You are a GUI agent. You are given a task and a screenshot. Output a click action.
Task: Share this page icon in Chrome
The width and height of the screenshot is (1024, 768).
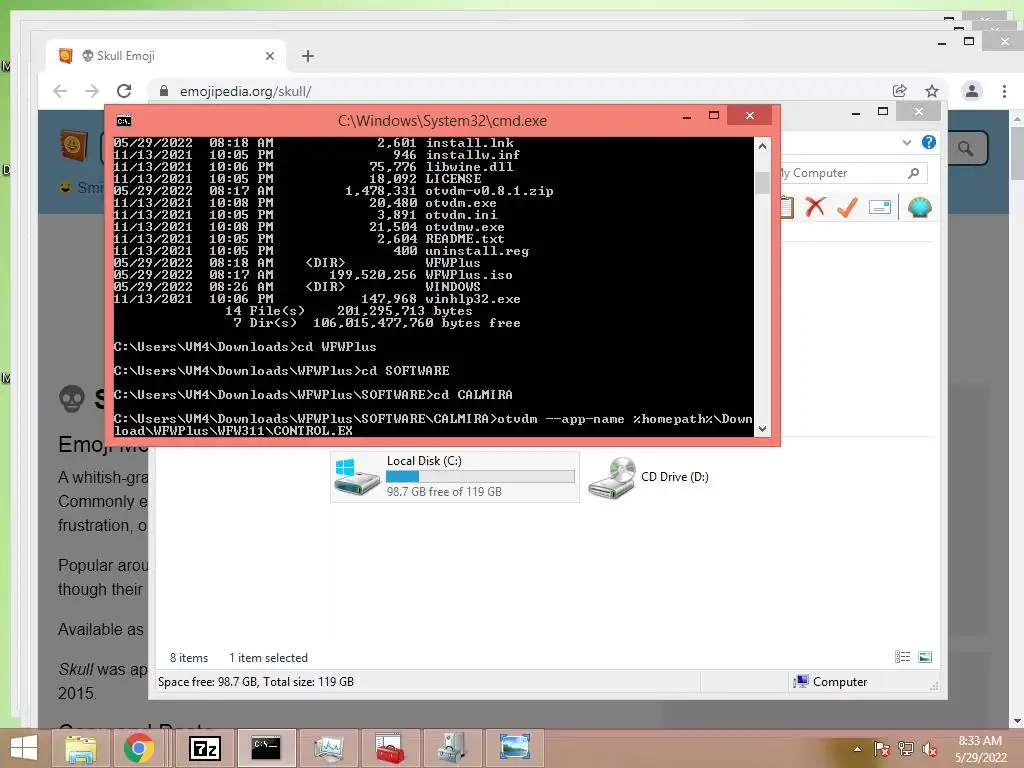(899, 91)
